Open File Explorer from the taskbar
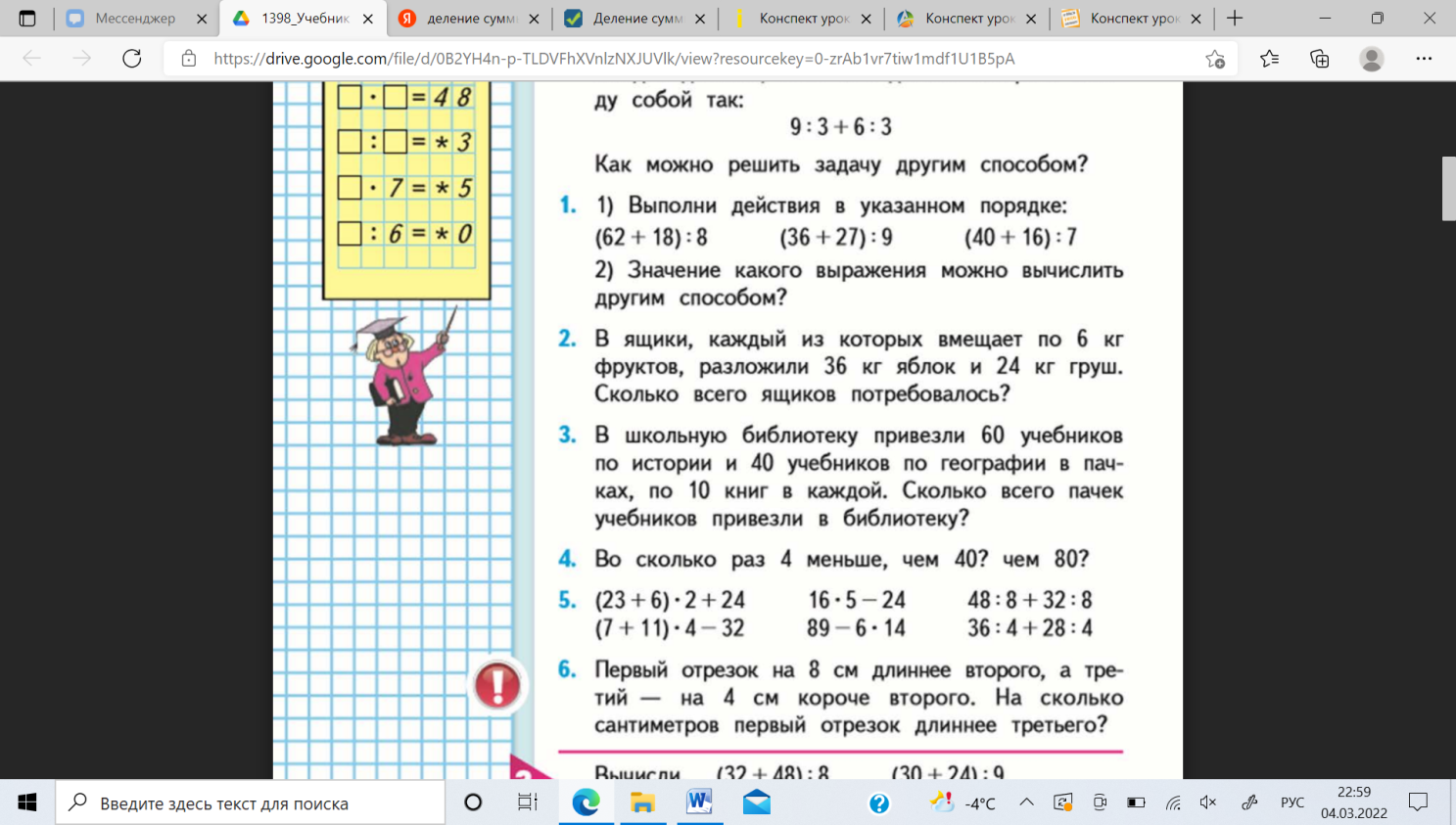 pos(642,802)
